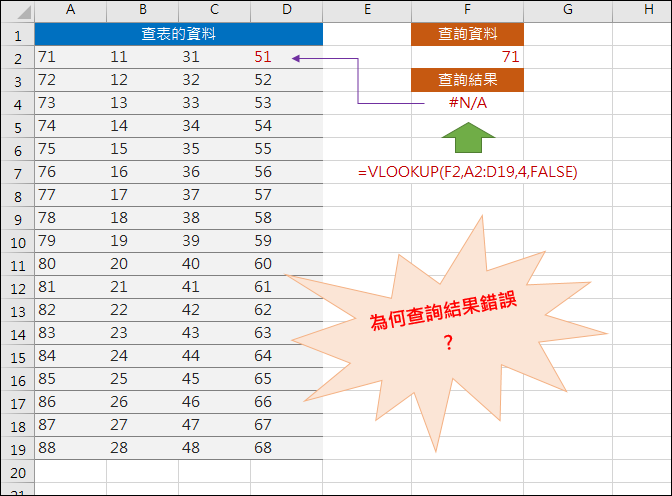Click cell A6 containing 75

pos(71,149)
